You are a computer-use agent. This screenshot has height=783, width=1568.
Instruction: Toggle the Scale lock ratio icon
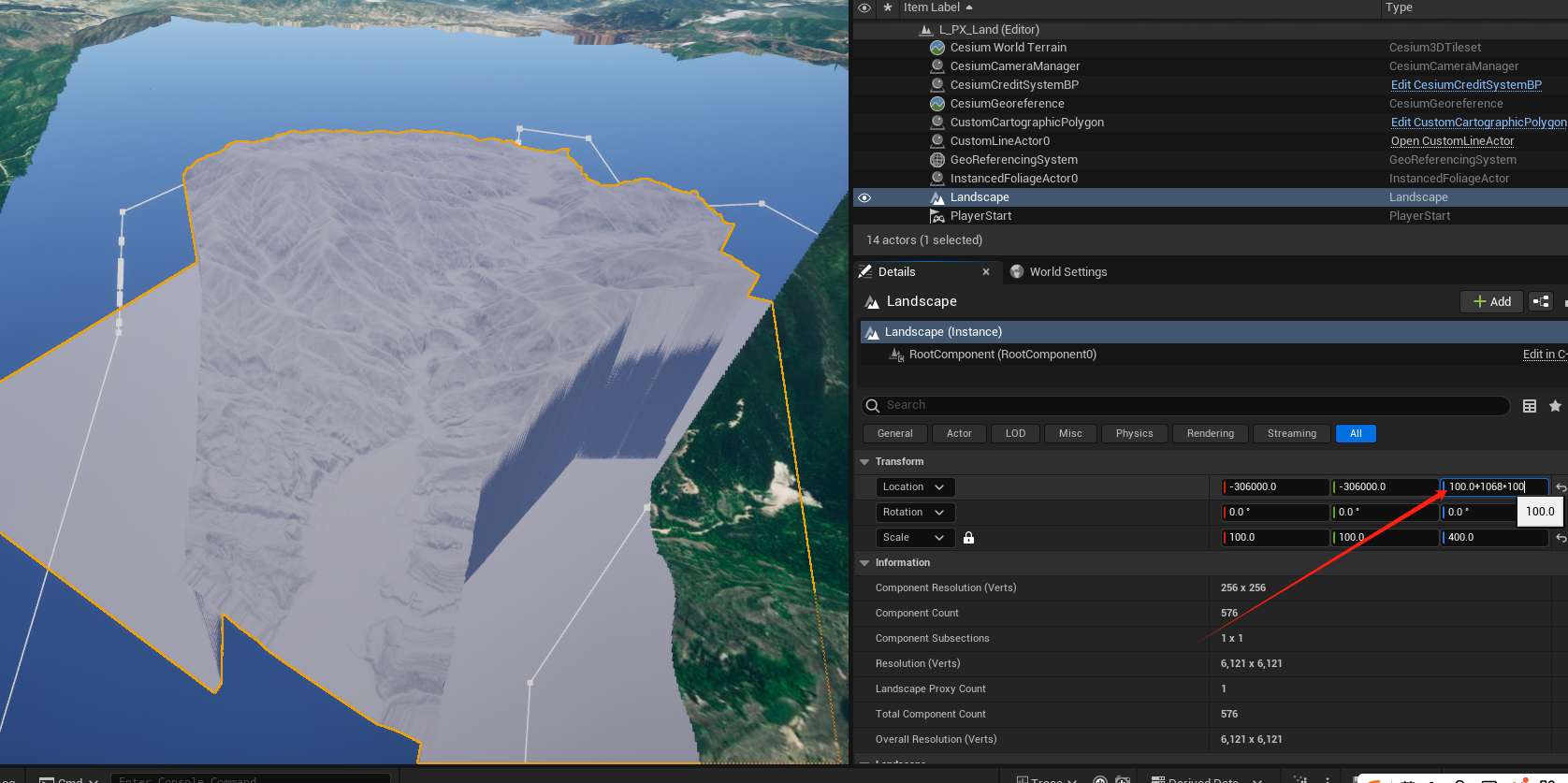coord(968,538)
